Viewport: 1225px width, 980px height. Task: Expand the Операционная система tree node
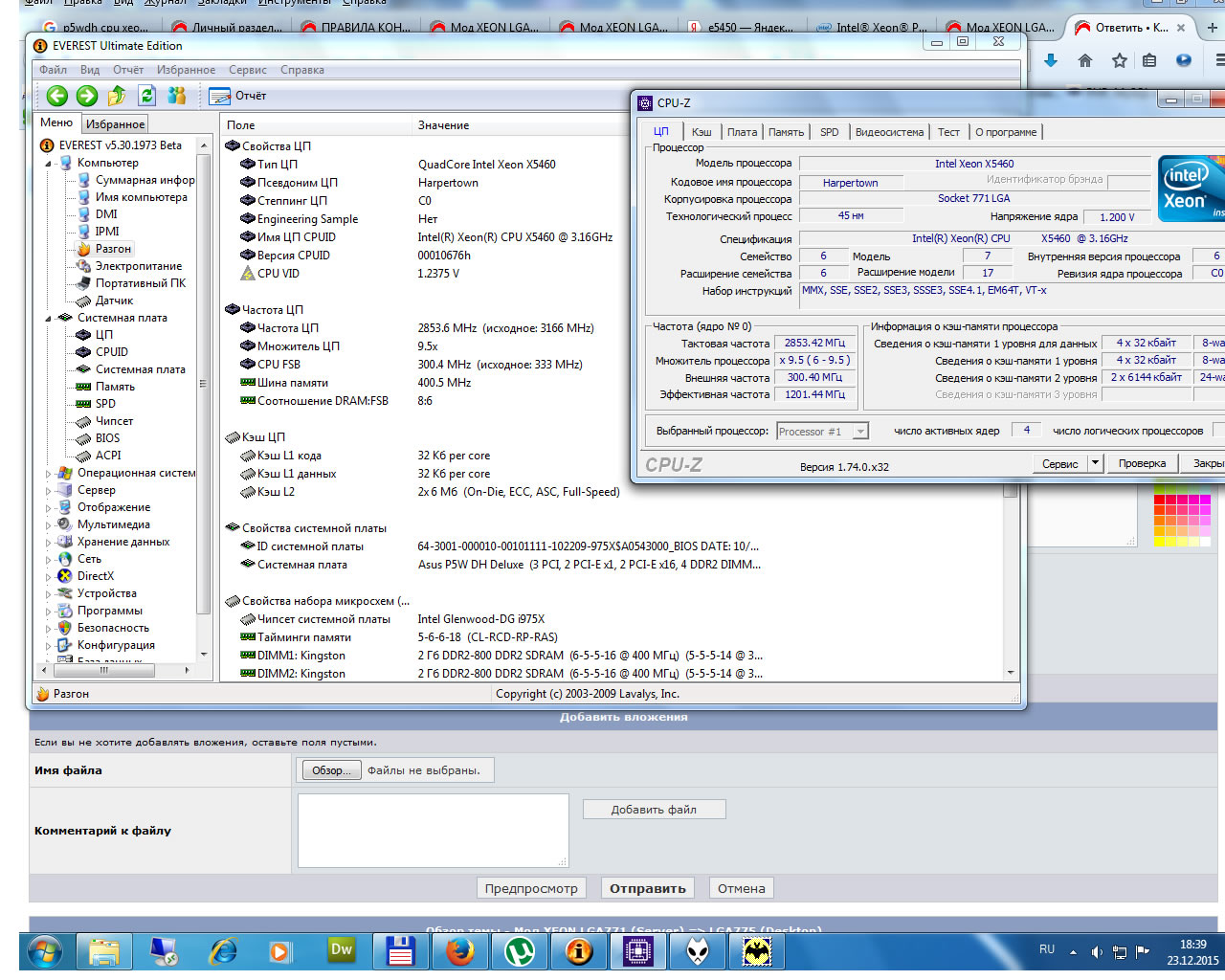coord(49,474)
